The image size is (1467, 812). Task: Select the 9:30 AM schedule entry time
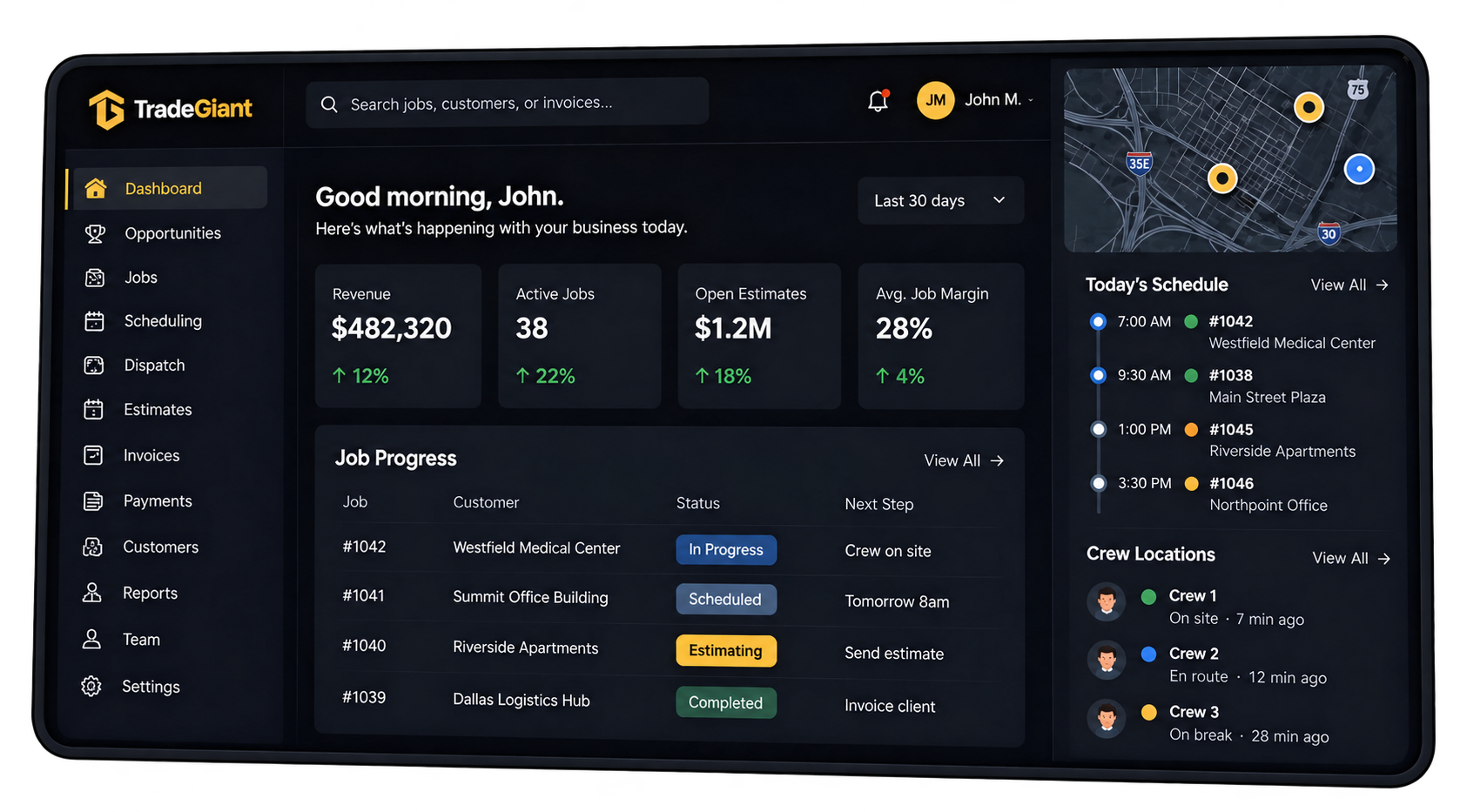point(1144,375)
